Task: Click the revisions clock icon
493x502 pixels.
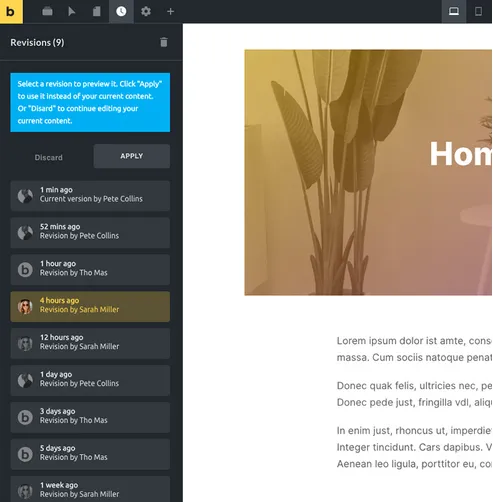Action: [x=121, y=12]
